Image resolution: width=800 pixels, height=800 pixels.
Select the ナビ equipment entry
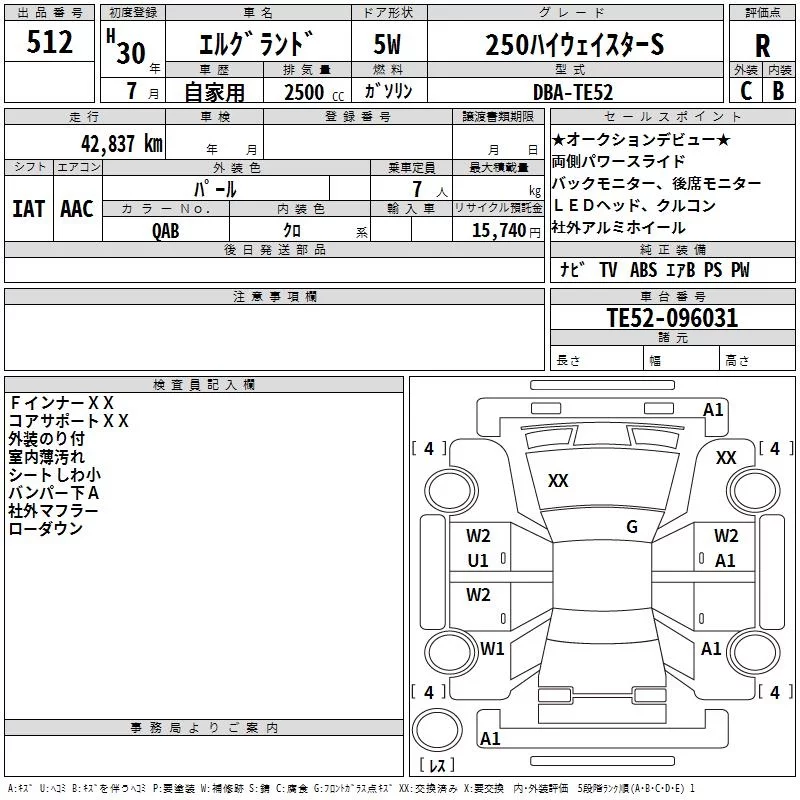(571, 269)
